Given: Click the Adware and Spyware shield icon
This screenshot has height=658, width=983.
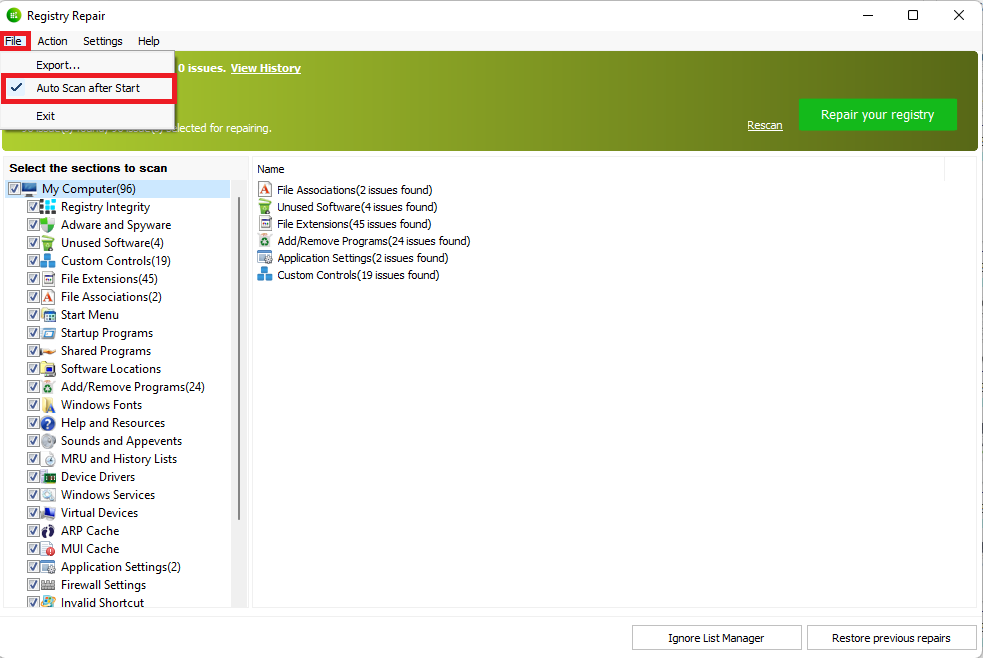Looking at the screenshot, I should tap(48, 225).
